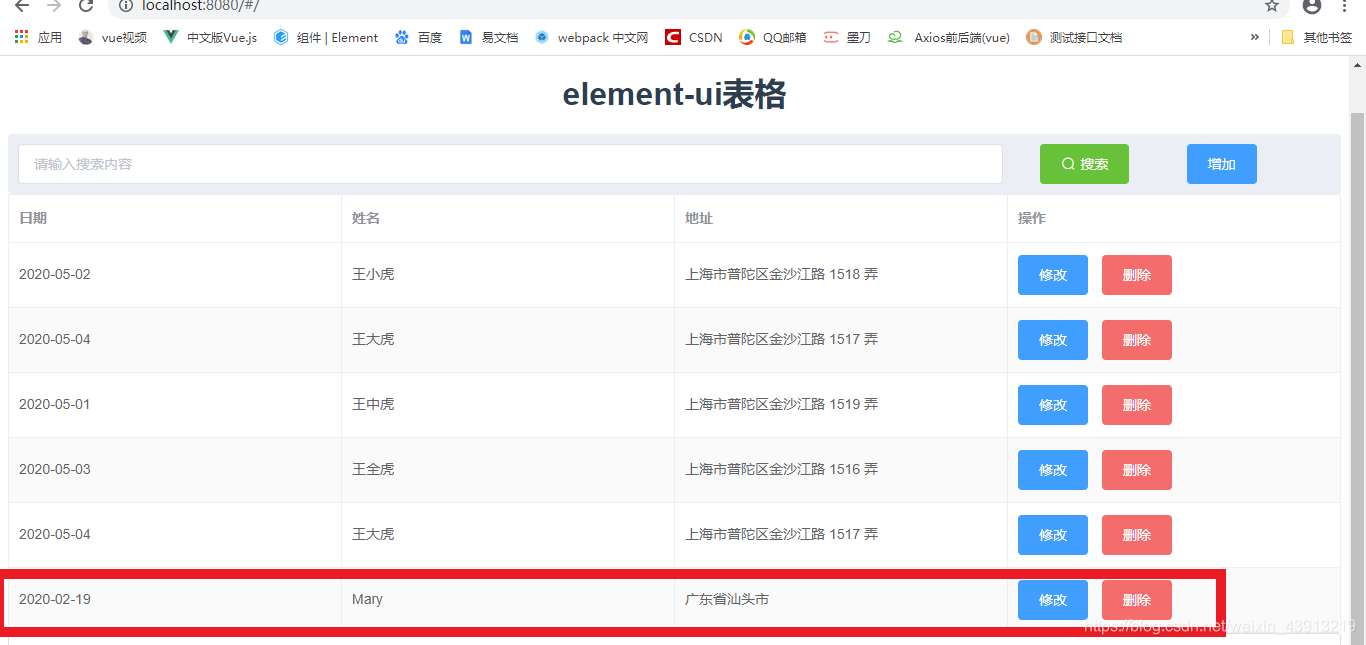The image size is (1366, 645).
Task: Open the 测试接口文档 bookmark
Action: (x=1074, y=37)
